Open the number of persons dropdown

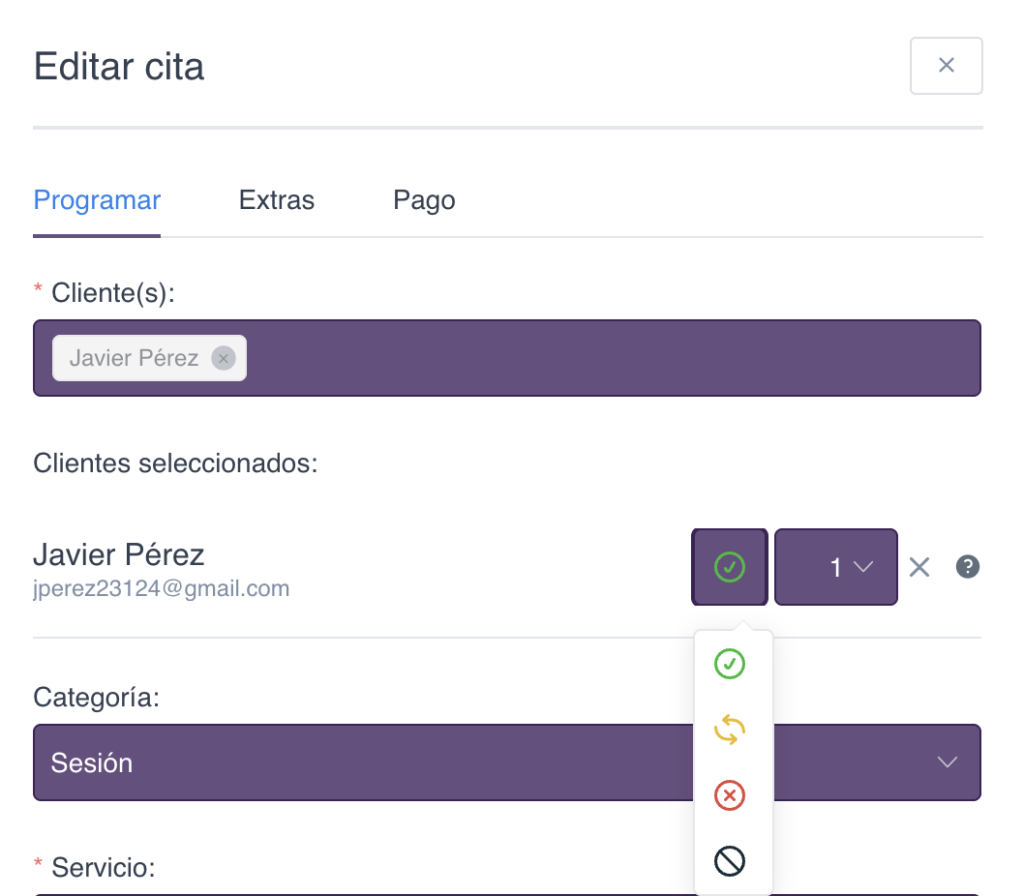pos(836,567)
